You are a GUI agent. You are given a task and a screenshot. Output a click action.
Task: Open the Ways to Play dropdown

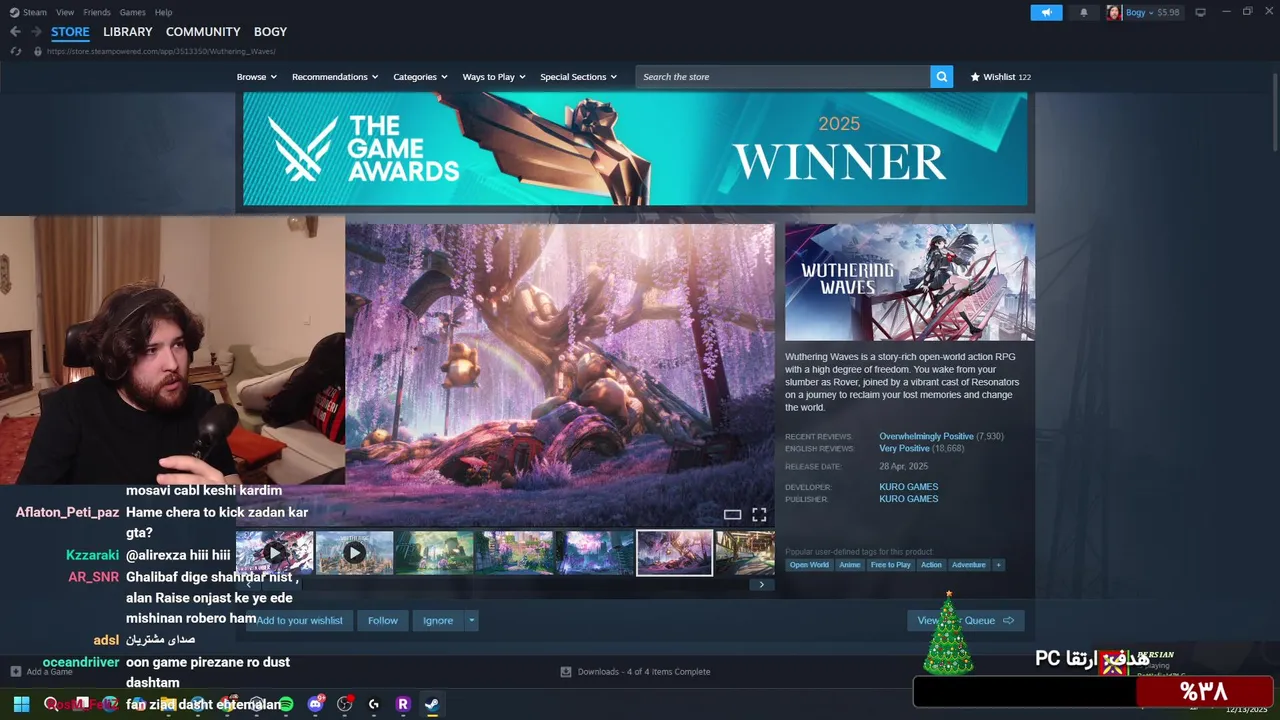(x=494, y=77)
